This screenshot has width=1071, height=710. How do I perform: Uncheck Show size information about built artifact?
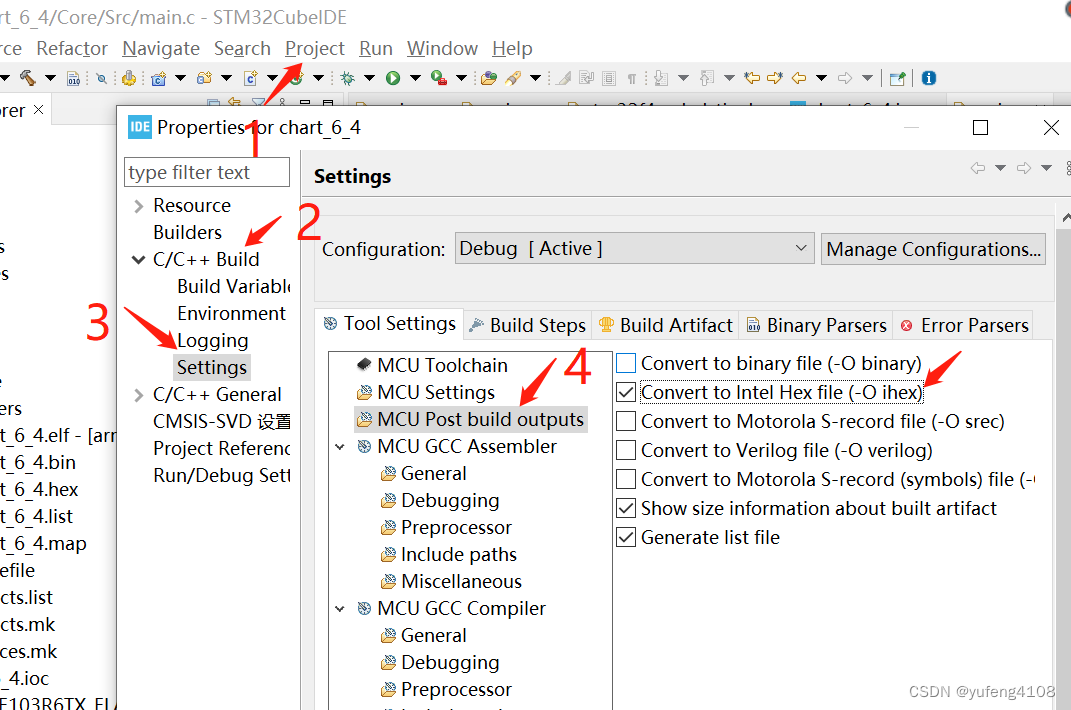coord(625,508)
